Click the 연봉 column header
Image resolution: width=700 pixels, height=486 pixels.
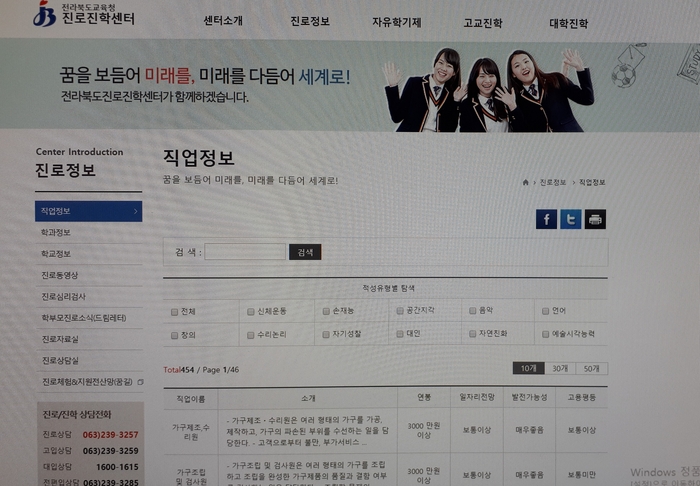coord(424,397)
